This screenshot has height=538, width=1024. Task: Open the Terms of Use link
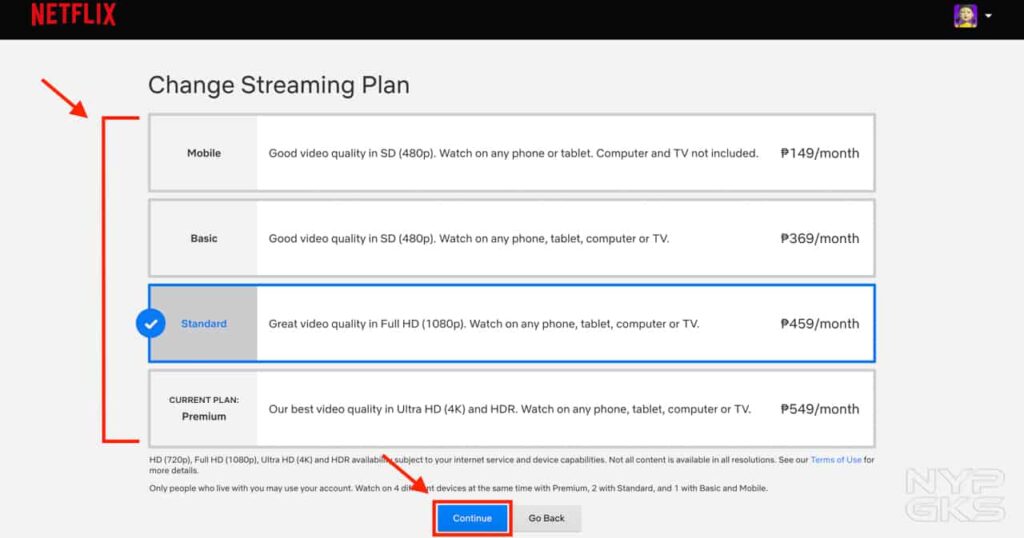coord(836,460)
